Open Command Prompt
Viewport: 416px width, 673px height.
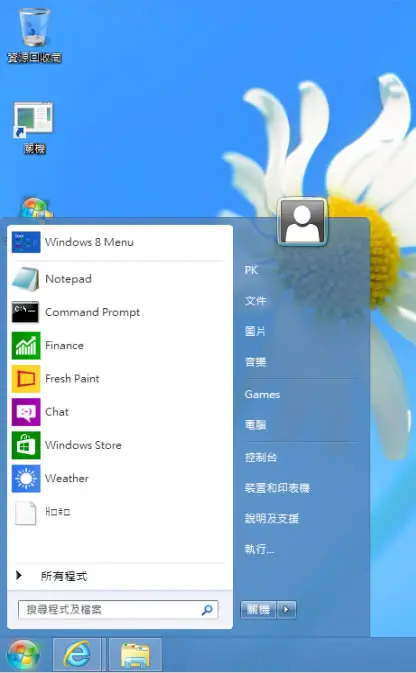pyautogui.click(x=117, y=312)
